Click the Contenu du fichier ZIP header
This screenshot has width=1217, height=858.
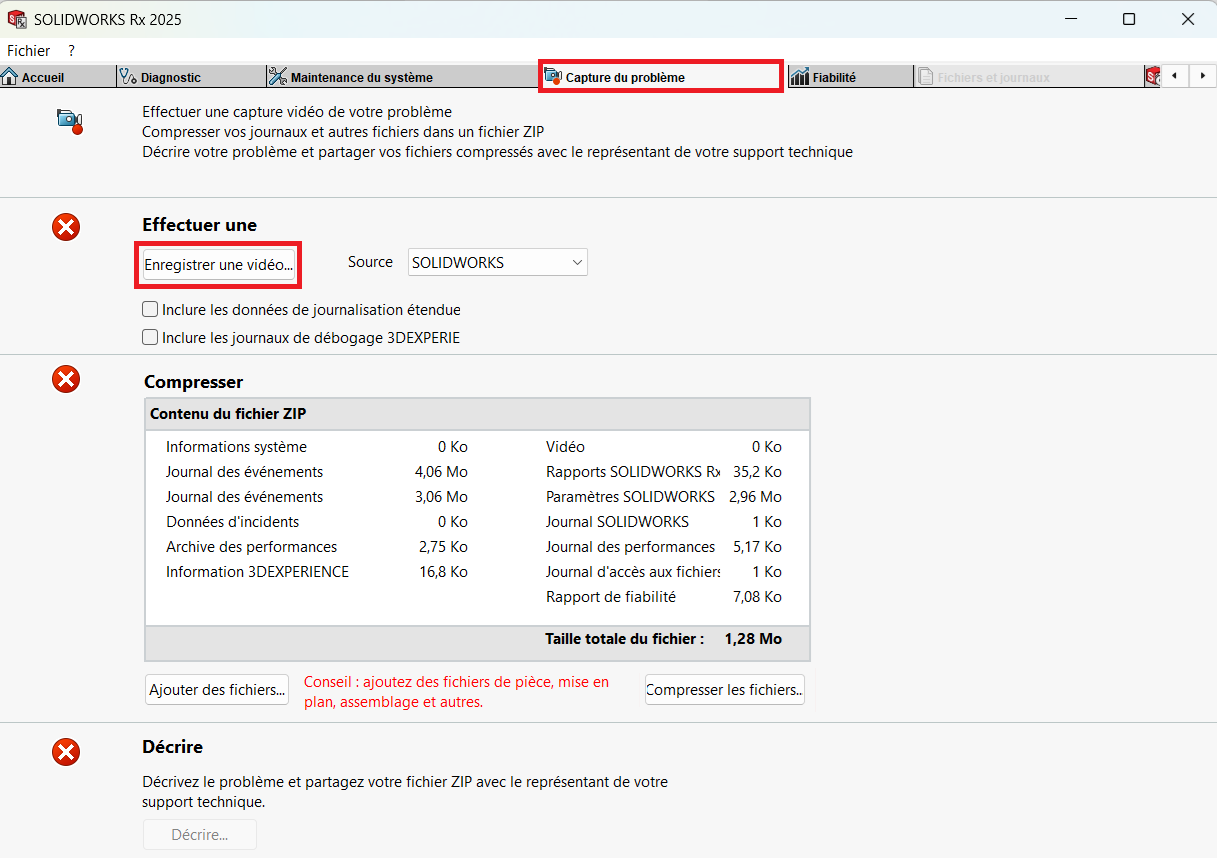(477, 414)
